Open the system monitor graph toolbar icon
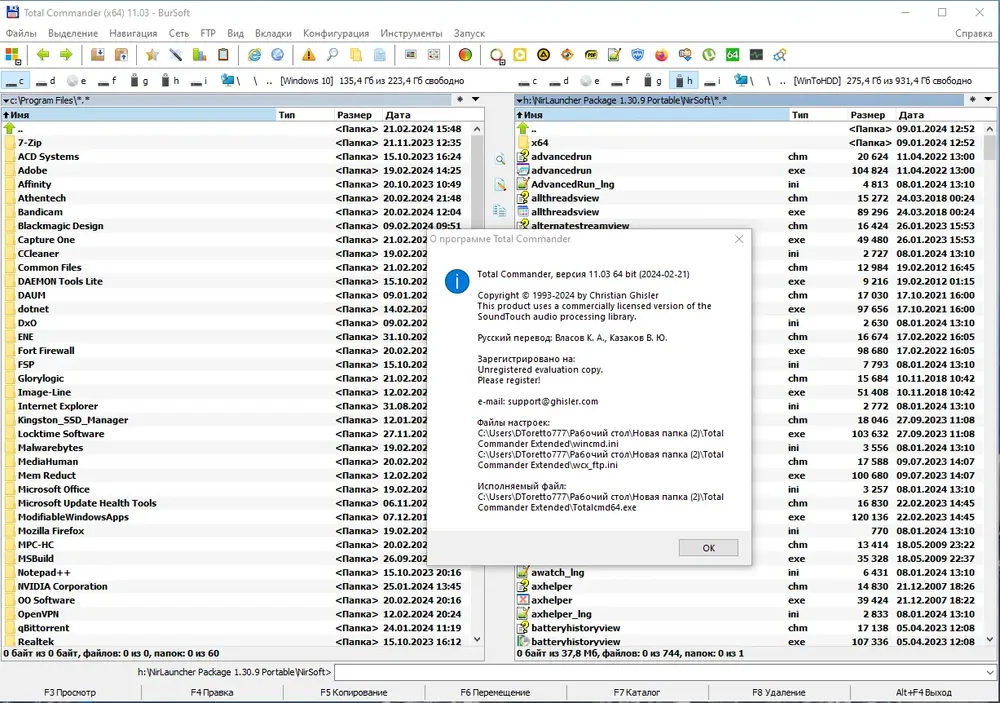 tap(756, 55)
